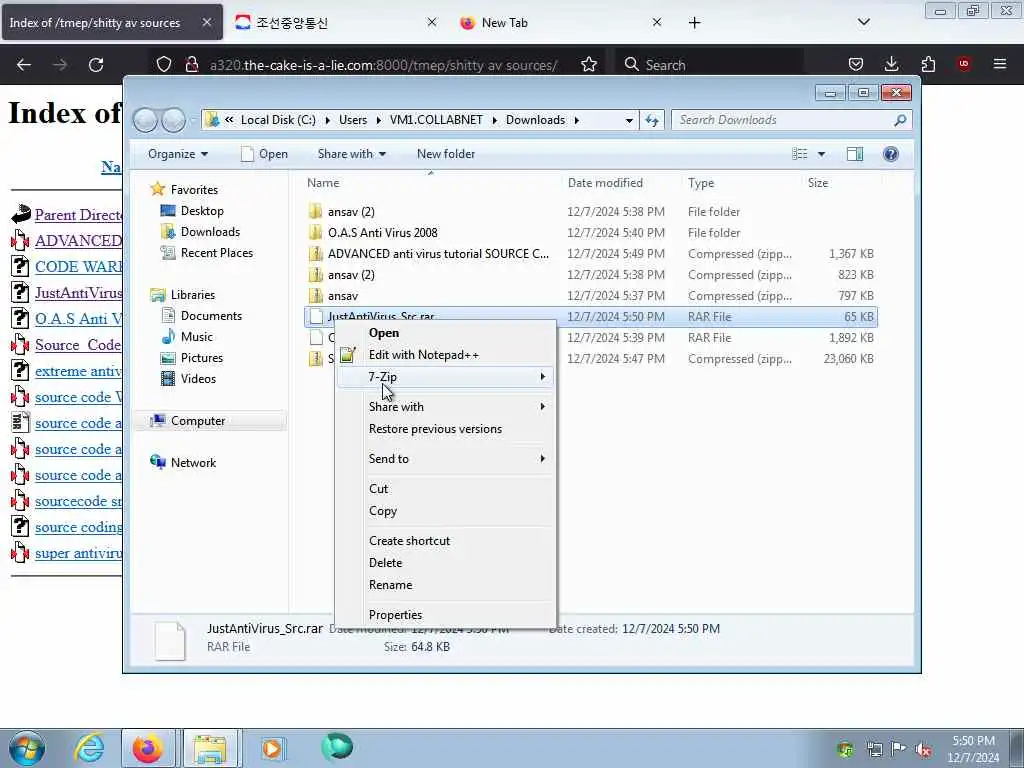The image size is (1024, 768).
Task: List all tabs dropdown arrow
Action: pyautogui.click(x=863, y=23)
